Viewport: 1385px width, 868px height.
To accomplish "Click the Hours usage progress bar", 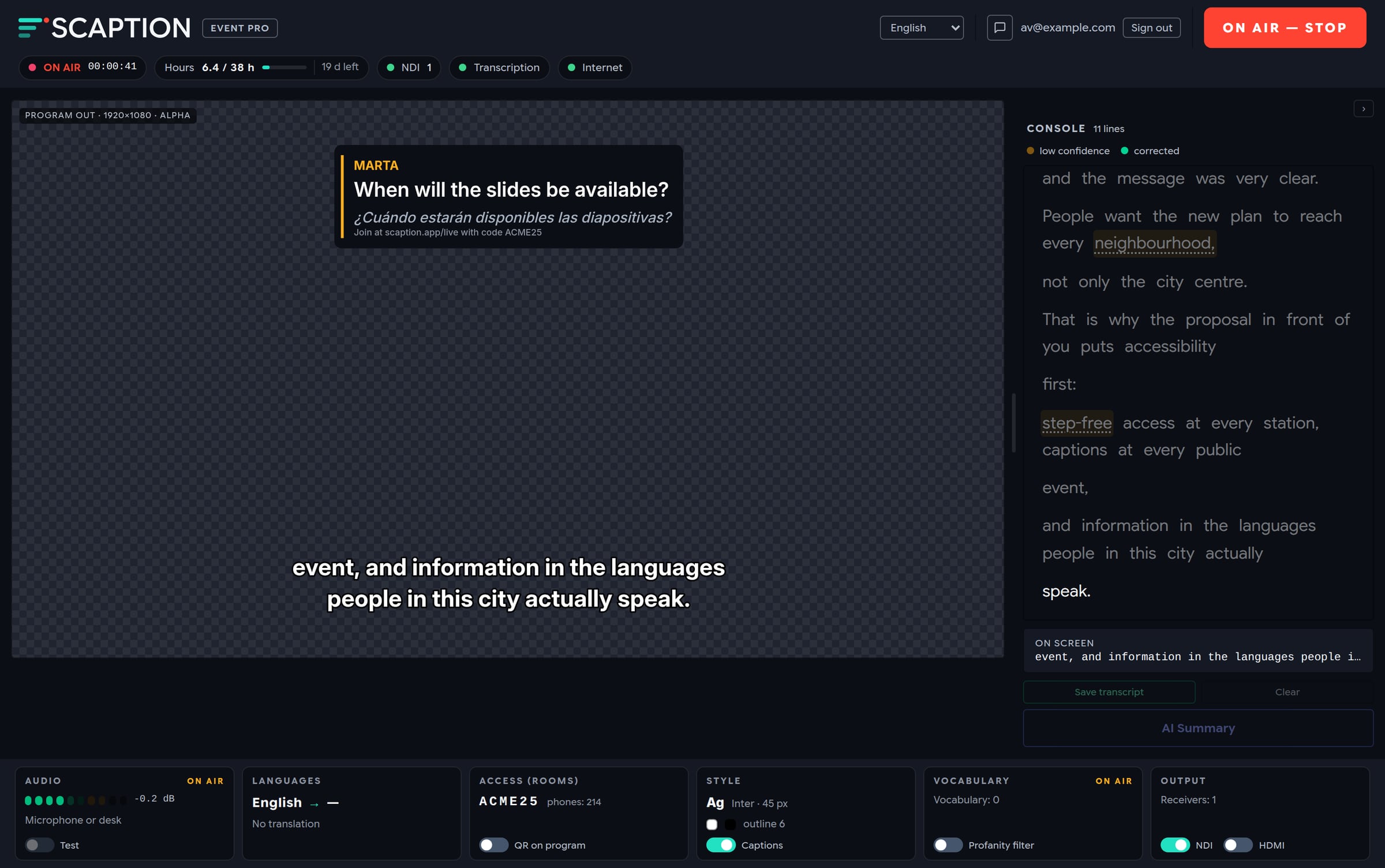I will click(284, 68).
